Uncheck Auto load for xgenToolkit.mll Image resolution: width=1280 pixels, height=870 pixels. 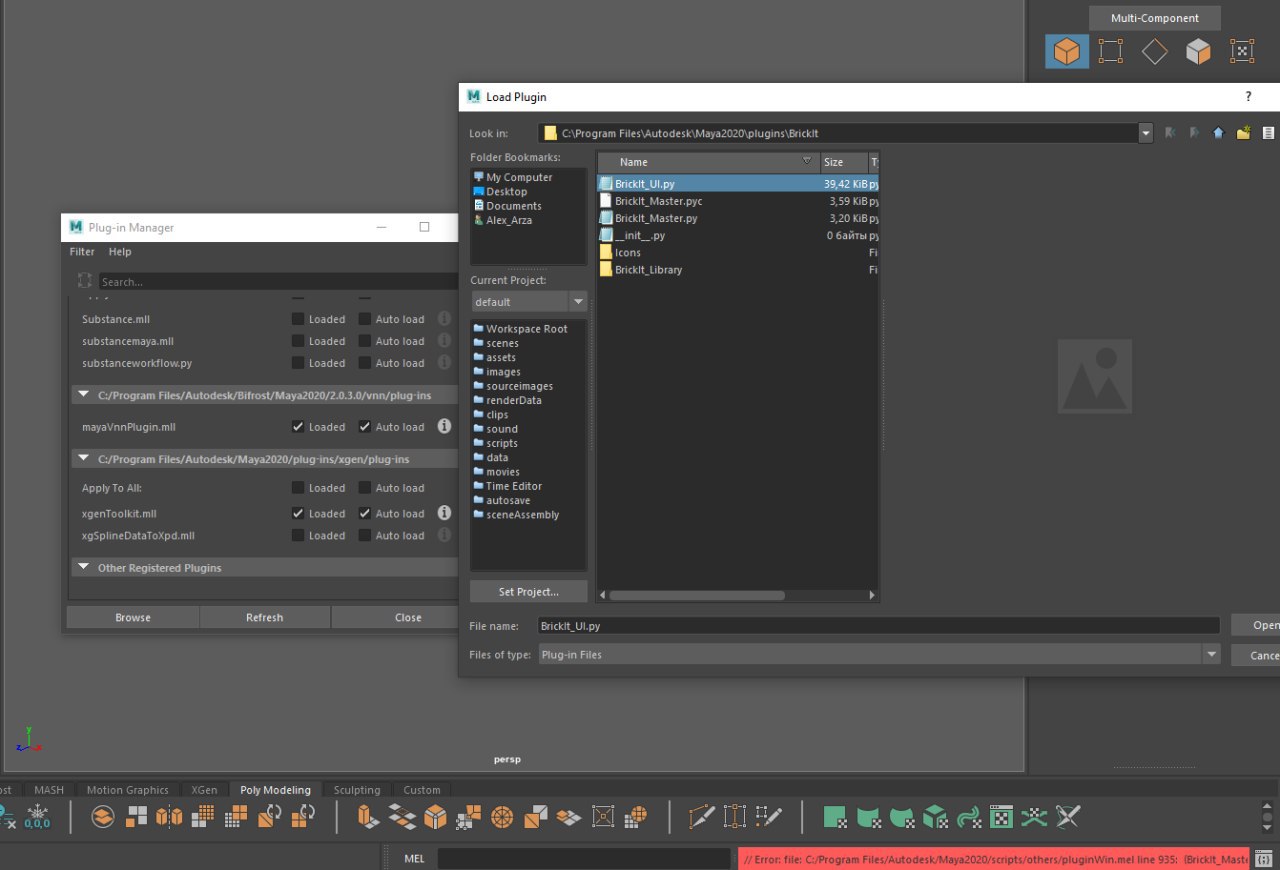[365, 513]
